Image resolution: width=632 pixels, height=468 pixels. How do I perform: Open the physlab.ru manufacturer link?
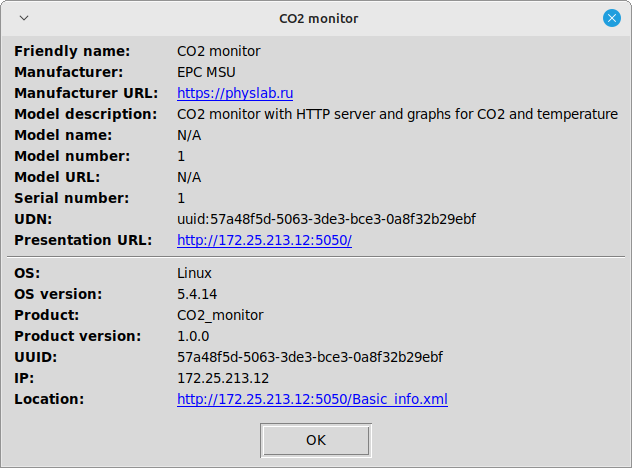[235, 93]
